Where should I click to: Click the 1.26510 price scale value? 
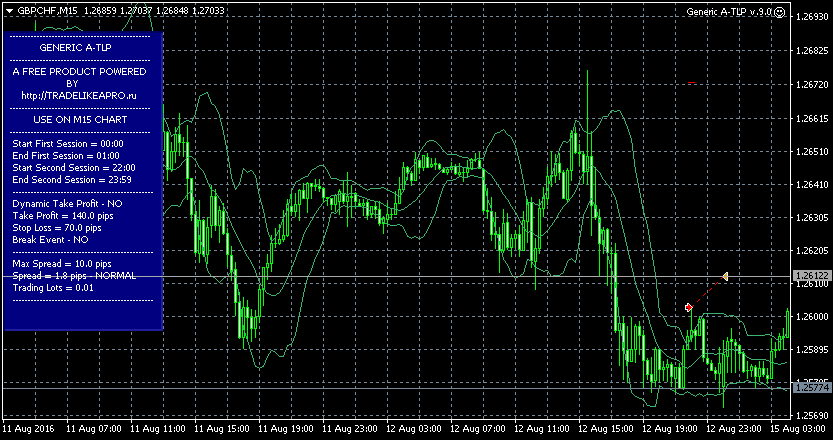[x=812, y=151]
